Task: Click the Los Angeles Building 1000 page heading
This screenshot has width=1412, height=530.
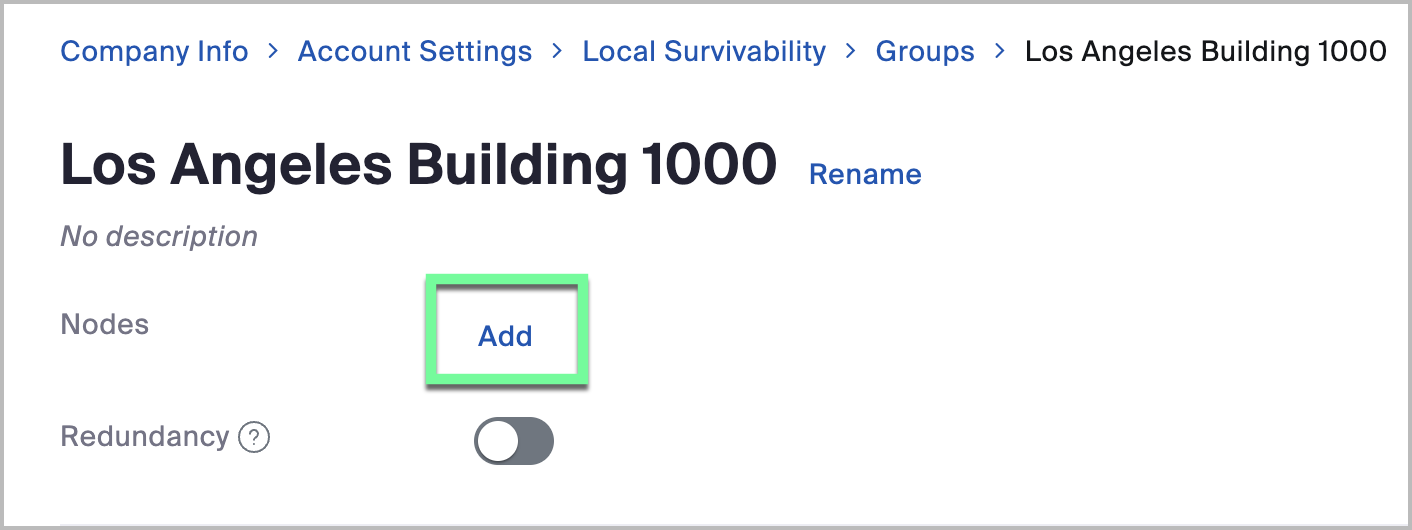Action: coord(419,164)
